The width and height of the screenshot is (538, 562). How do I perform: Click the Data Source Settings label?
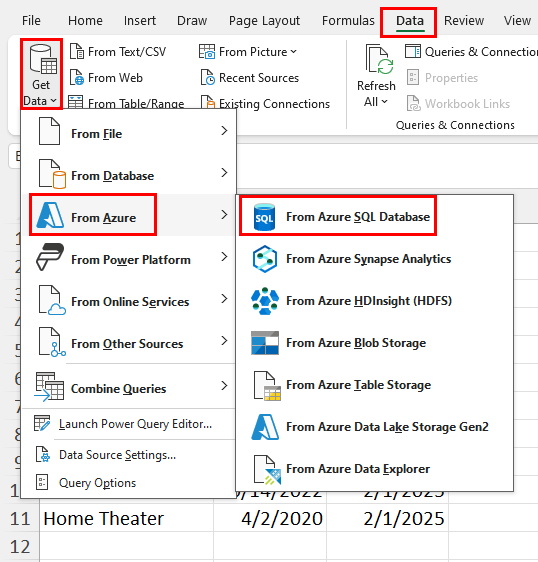click(118, 455)
